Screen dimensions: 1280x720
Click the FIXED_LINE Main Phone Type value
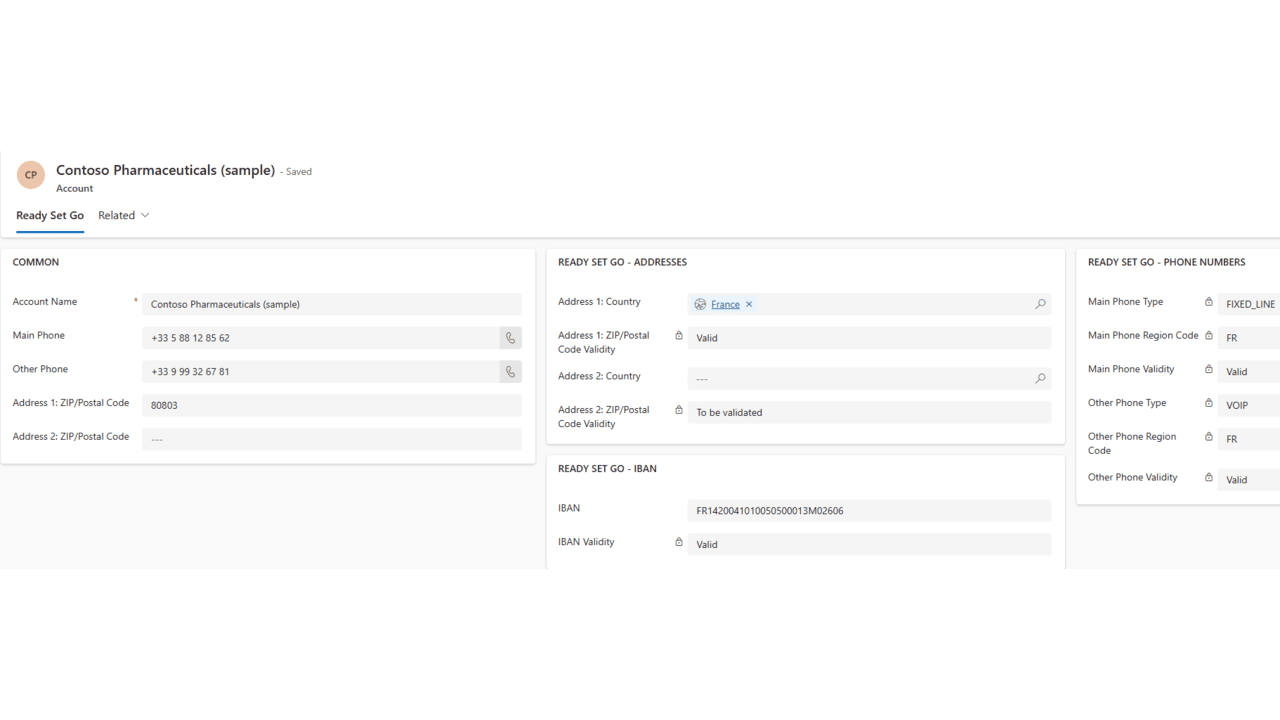[x=1250, y=304]
